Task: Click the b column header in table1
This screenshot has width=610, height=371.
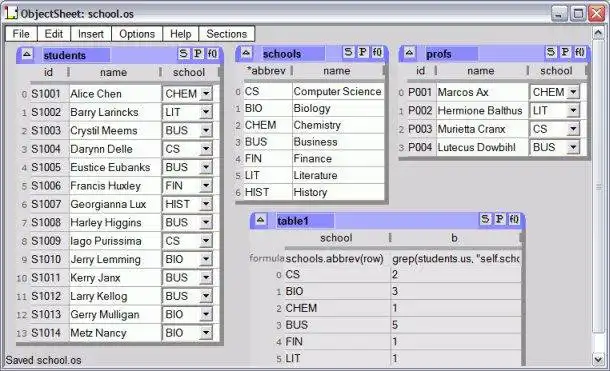Action: [454, 238]
